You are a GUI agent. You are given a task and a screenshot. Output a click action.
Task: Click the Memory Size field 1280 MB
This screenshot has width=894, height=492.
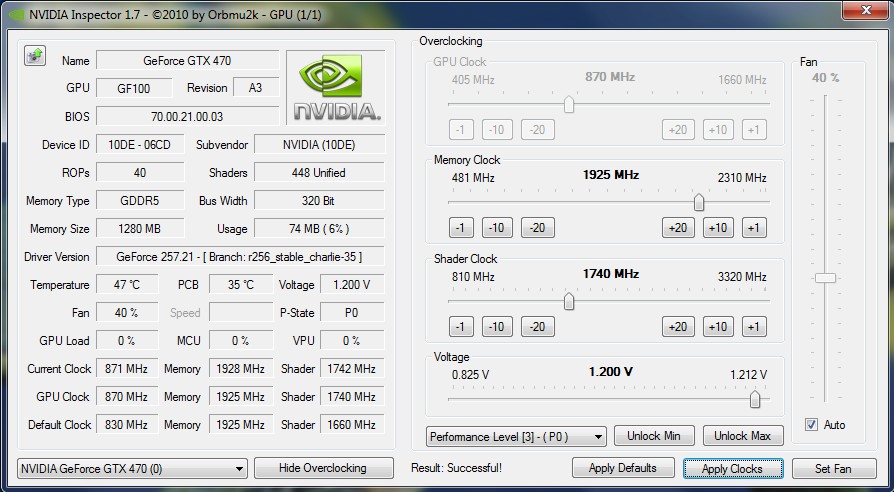point(140,229)
